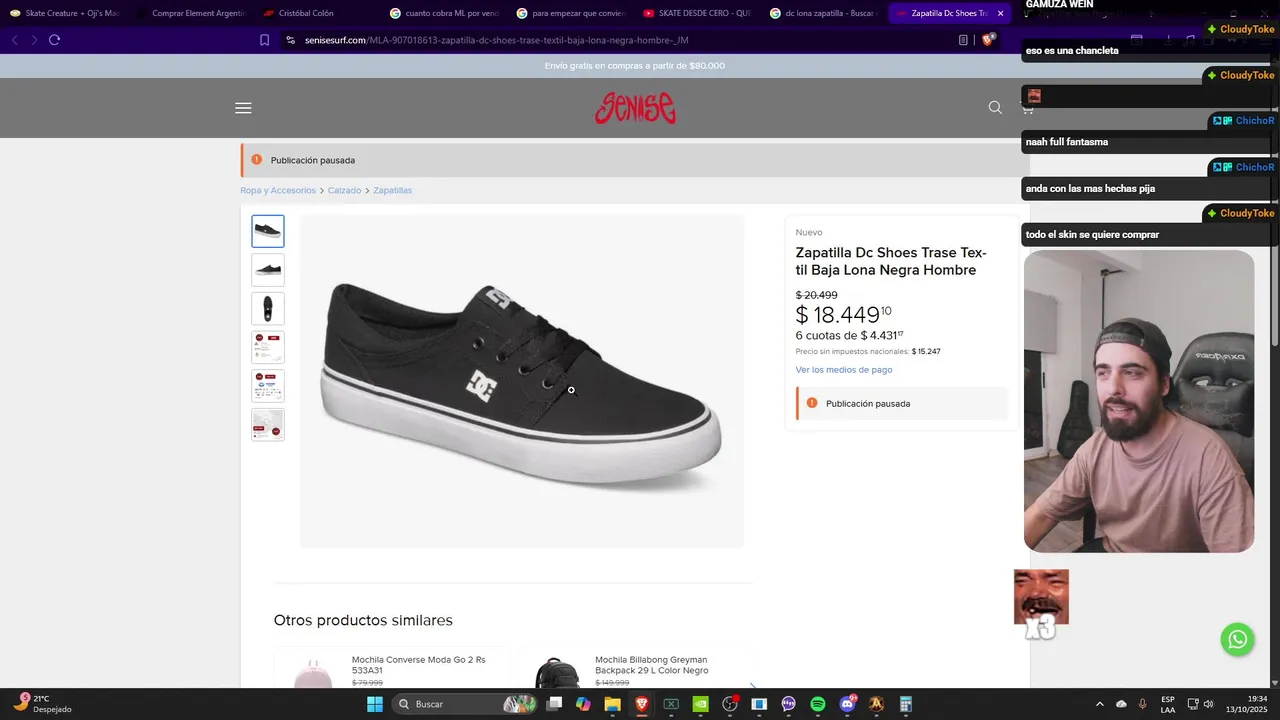The height and width of the screenshot is (720, 1280).
Task: Click Otros productos similares heading
Action: pos(363,620)
